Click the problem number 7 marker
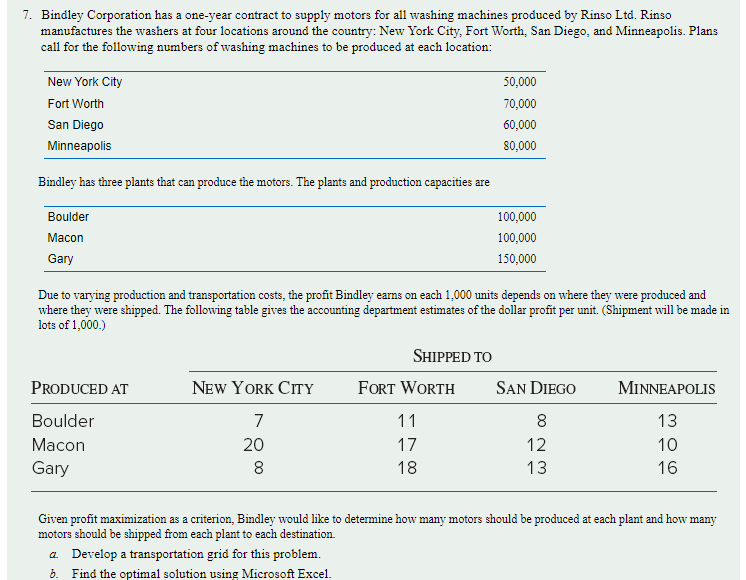The image size is (746, 580). point(27,15)
